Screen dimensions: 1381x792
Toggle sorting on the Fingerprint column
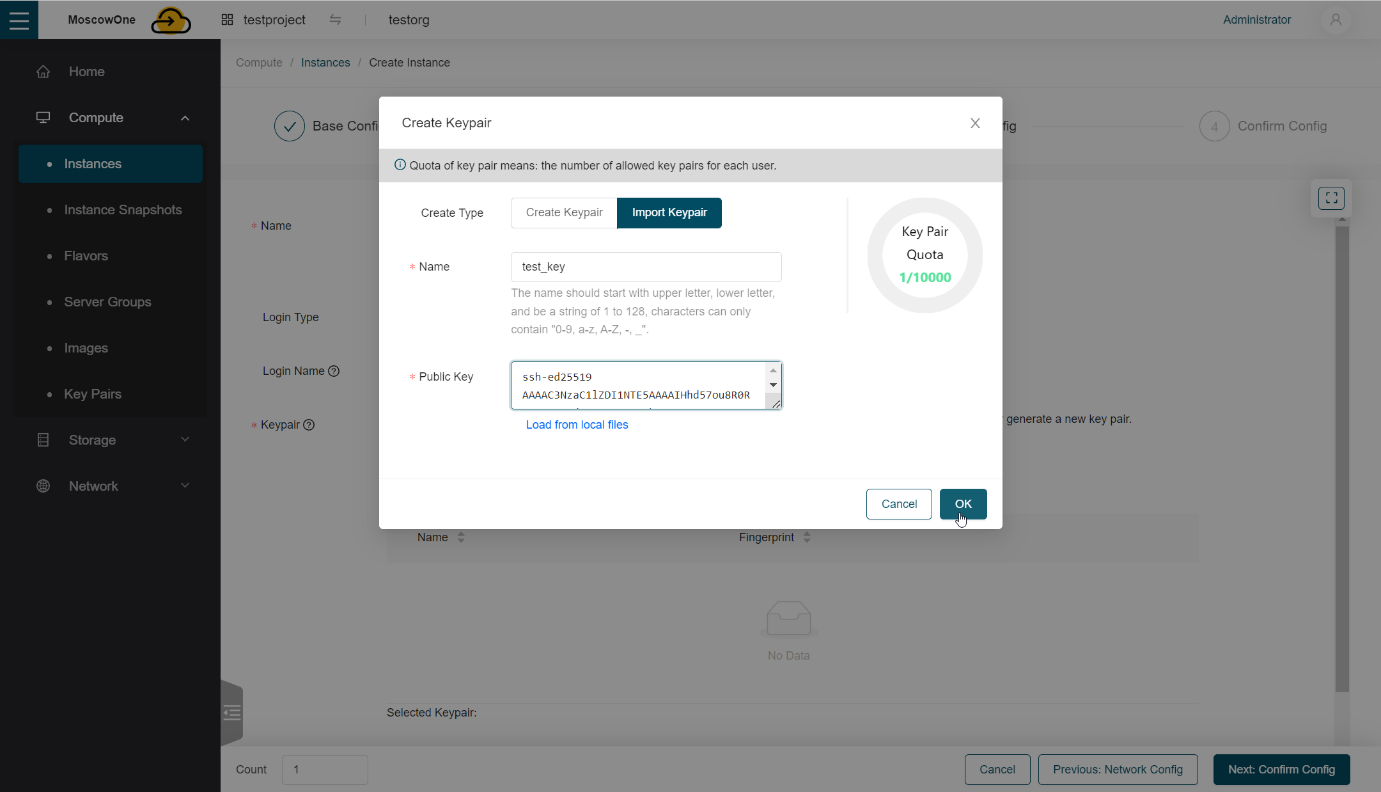806,537
